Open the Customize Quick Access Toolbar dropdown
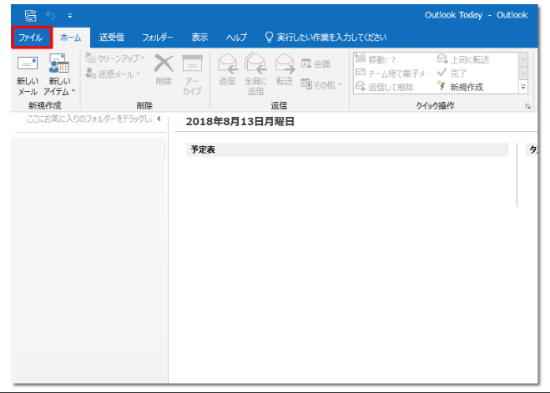The width and height of the screenshot is (550, 393). coord(70,15)
